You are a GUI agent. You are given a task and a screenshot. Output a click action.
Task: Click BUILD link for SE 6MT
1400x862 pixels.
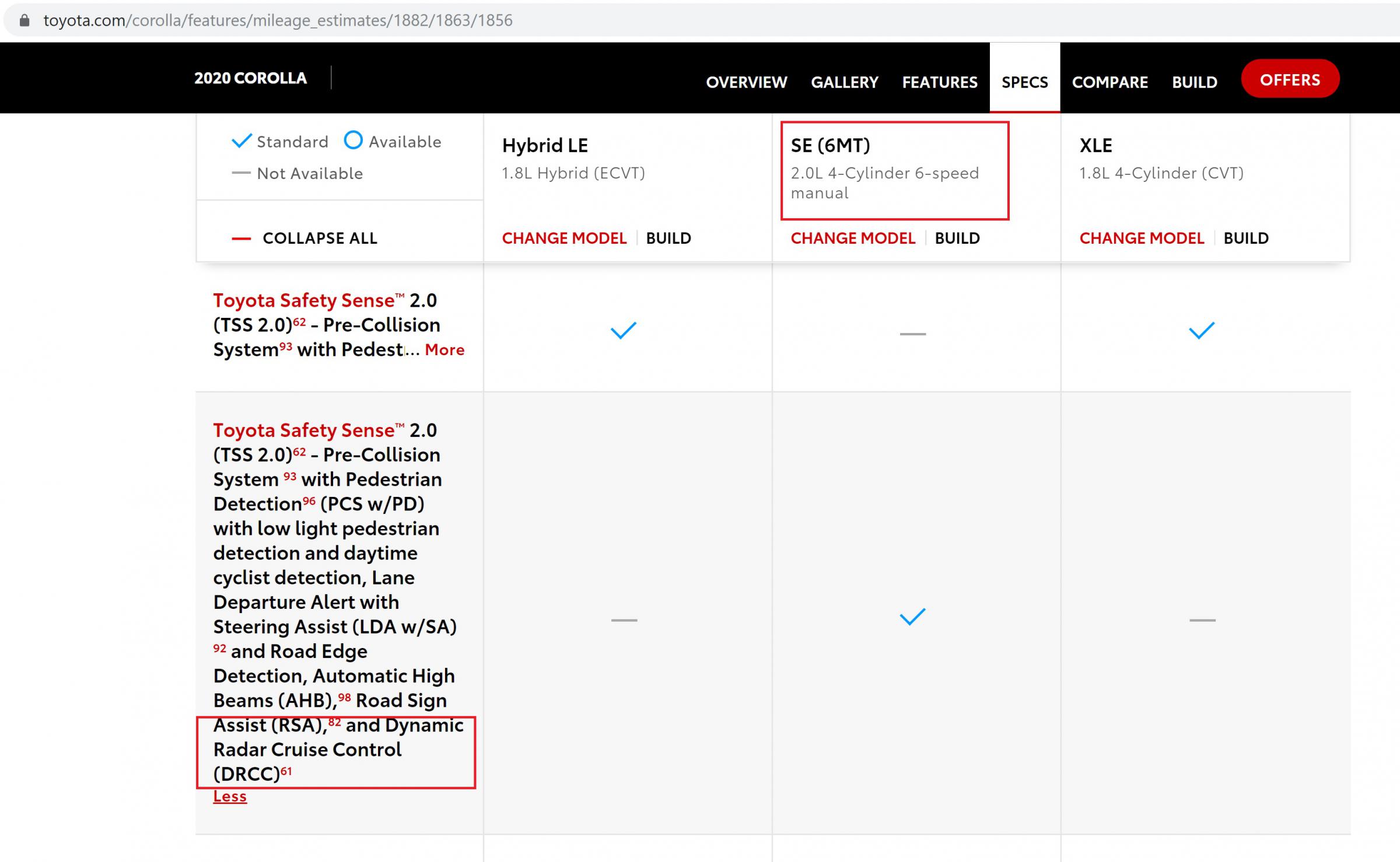click(x=957, y=237)
